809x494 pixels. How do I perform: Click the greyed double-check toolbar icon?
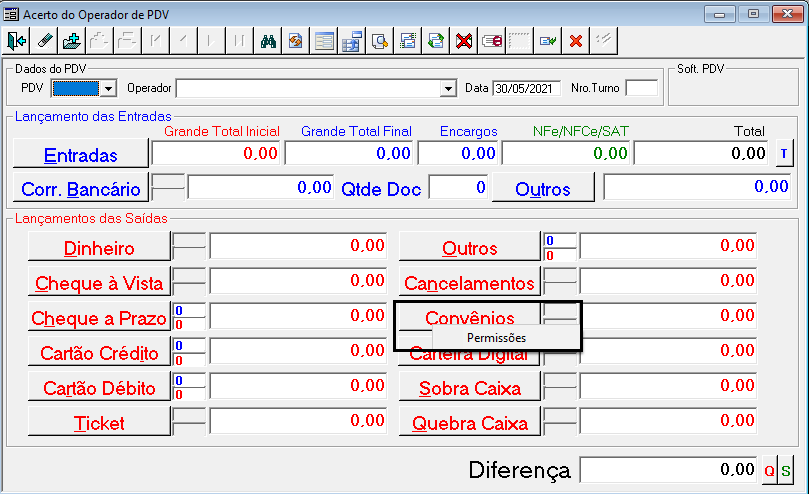pos(603,41)
